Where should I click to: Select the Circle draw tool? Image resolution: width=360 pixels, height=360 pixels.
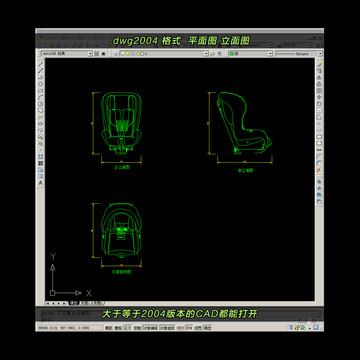pyautogui.click(x=41, y=104)
